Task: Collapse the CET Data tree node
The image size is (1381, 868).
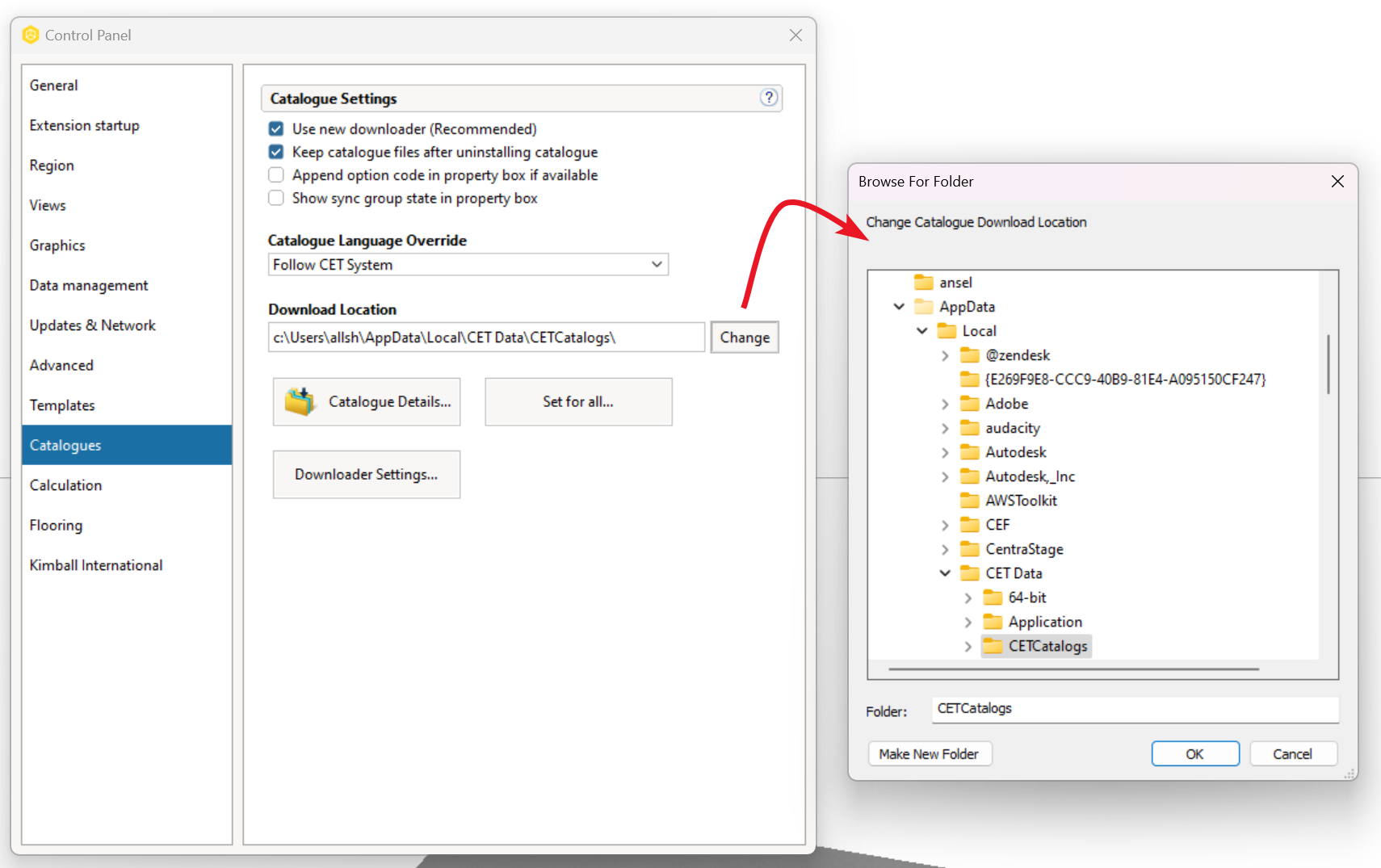Action: pyautogui.click(x=945, y=573)
